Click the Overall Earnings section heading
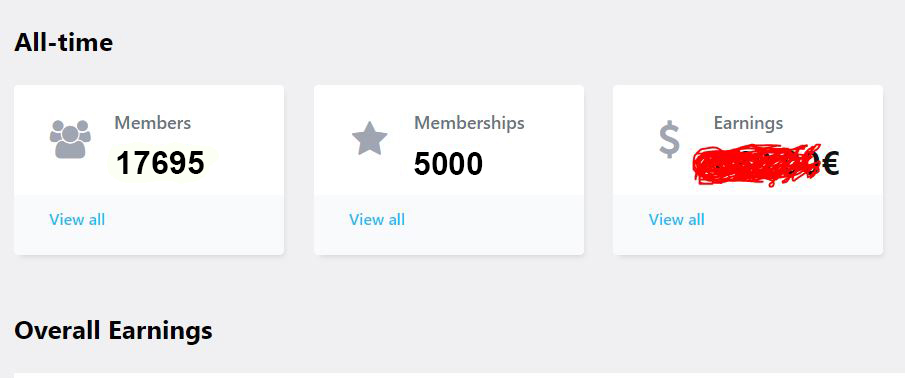 pos(113,330)
